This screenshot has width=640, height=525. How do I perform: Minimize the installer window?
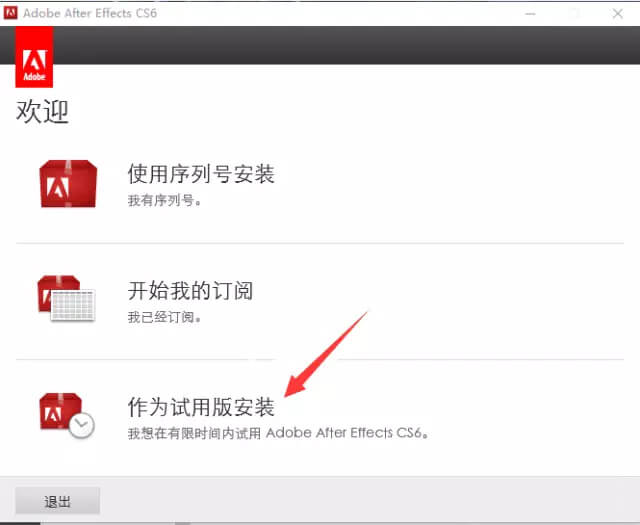530,13
